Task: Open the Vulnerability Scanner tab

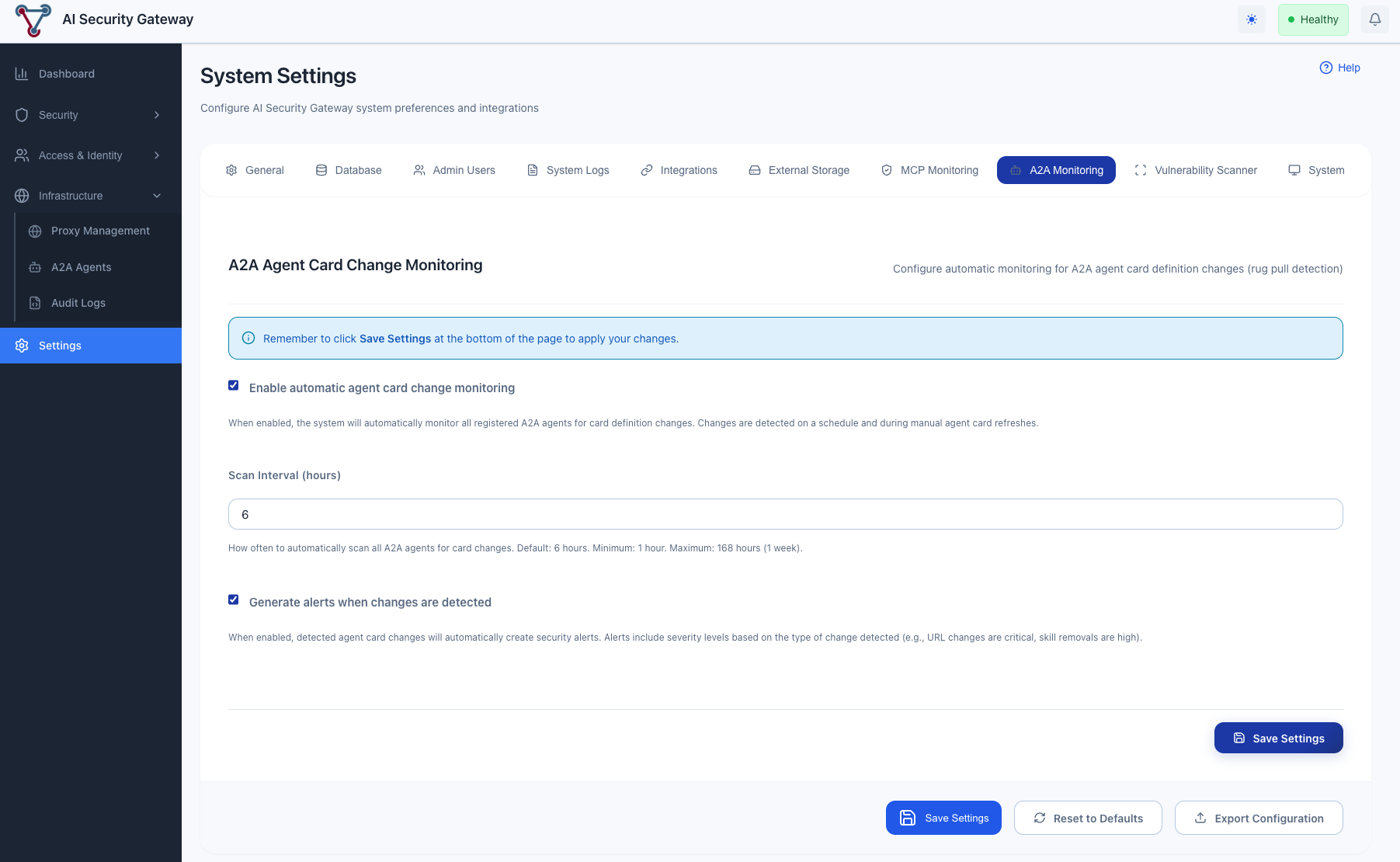Action: [x=1196, y=170]
